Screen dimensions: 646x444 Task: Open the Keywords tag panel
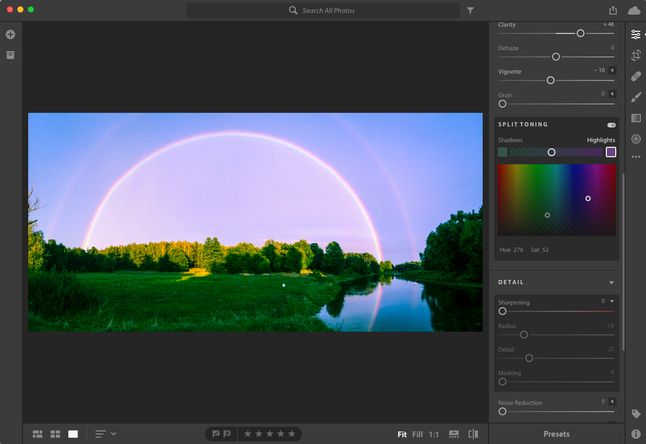[636, 414]
